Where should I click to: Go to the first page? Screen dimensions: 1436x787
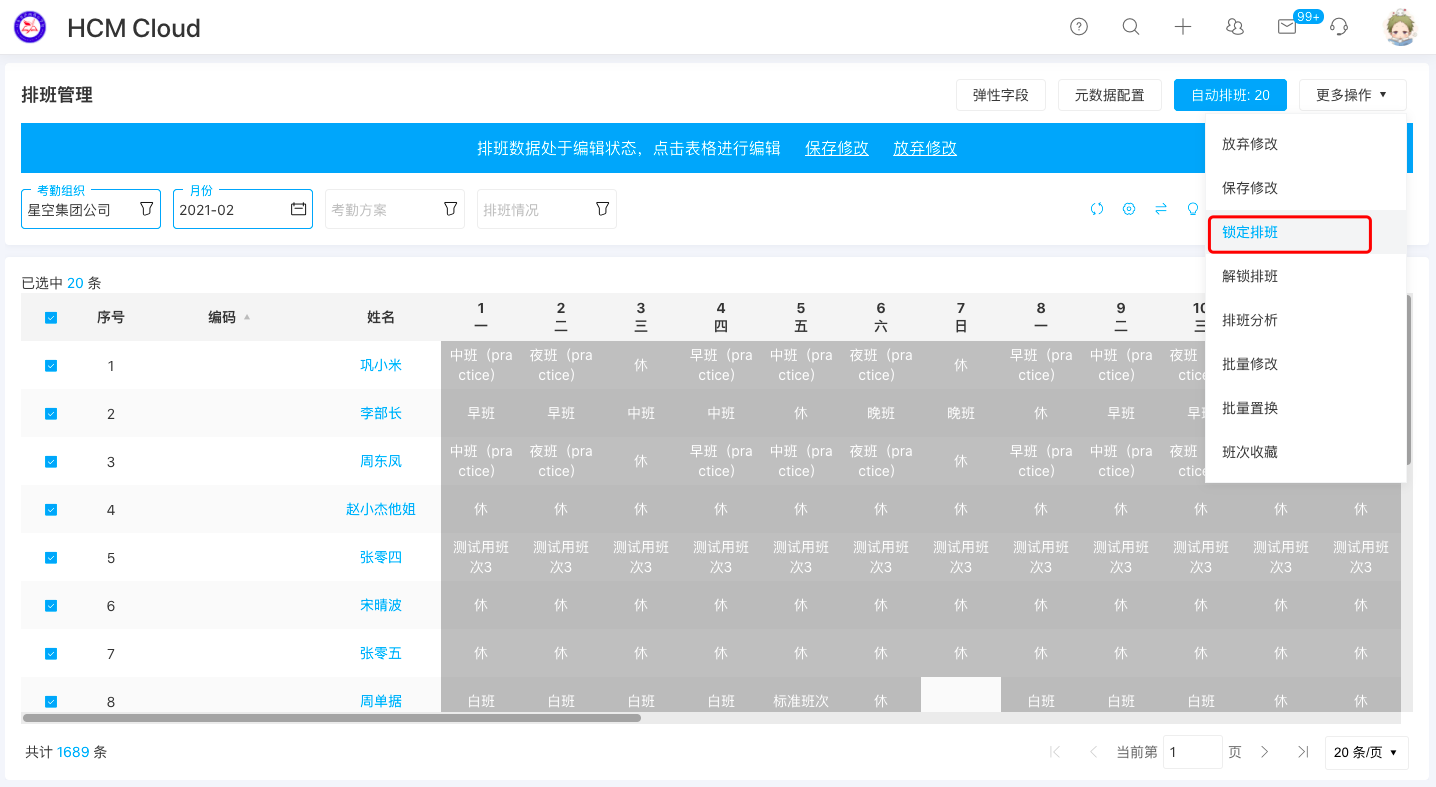(x=1054, y=752)
